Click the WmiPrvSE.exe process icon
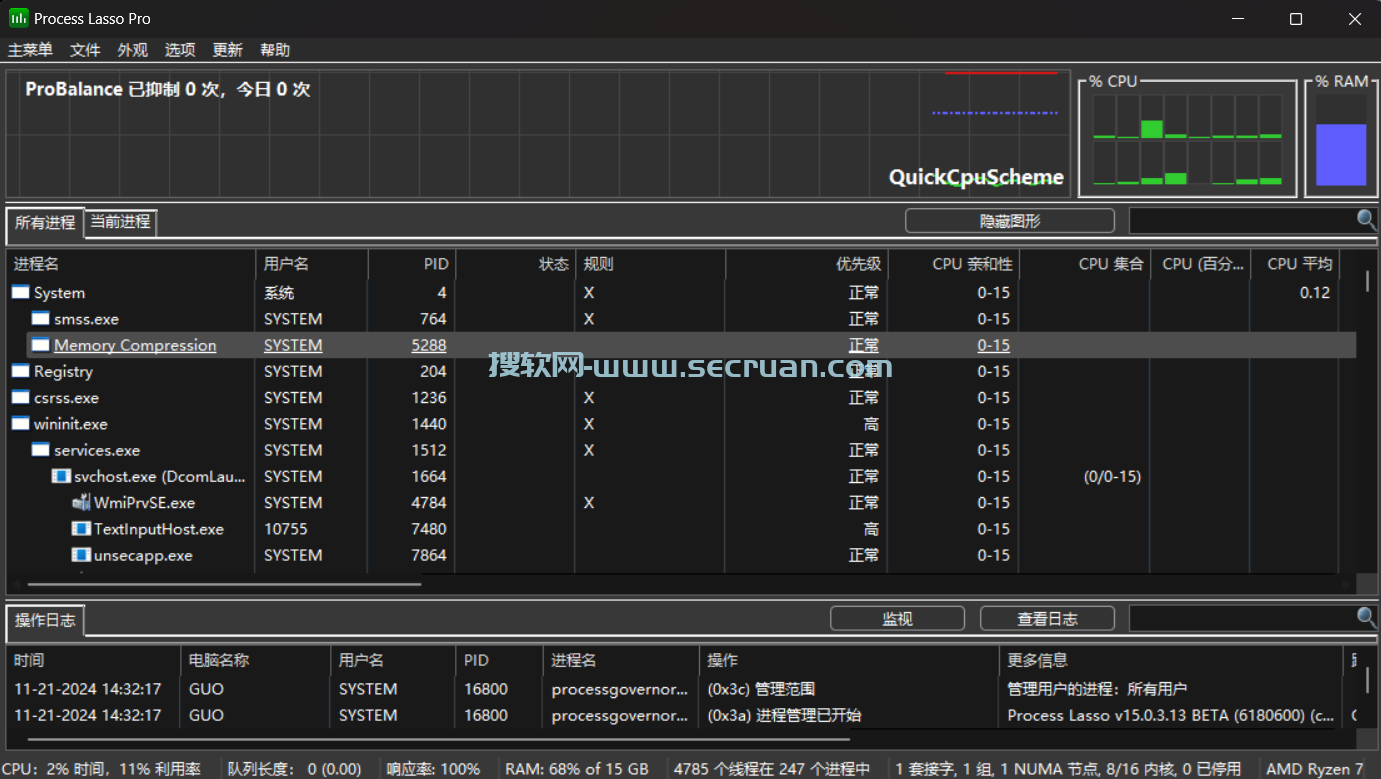The width and height of the screenshot is (1381, 779). coord(80,502)
